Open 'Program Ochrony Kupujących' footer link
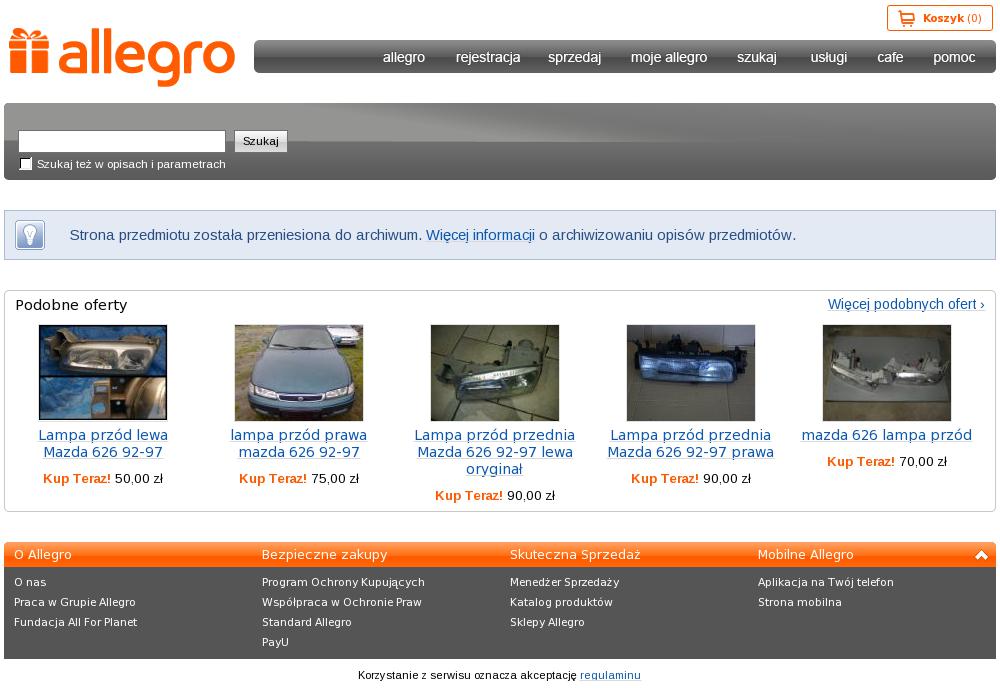1000x695 pixels. tap(343, 582)
